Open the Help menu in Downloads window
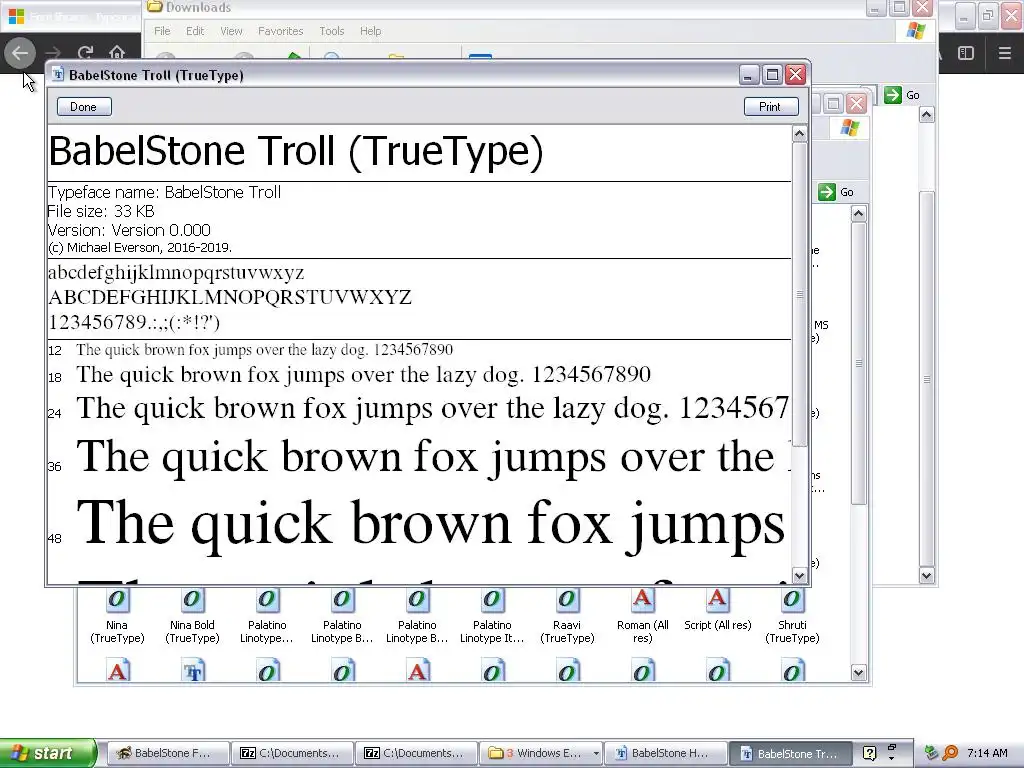Viewport: 1024px width, 768px height. 370,31
